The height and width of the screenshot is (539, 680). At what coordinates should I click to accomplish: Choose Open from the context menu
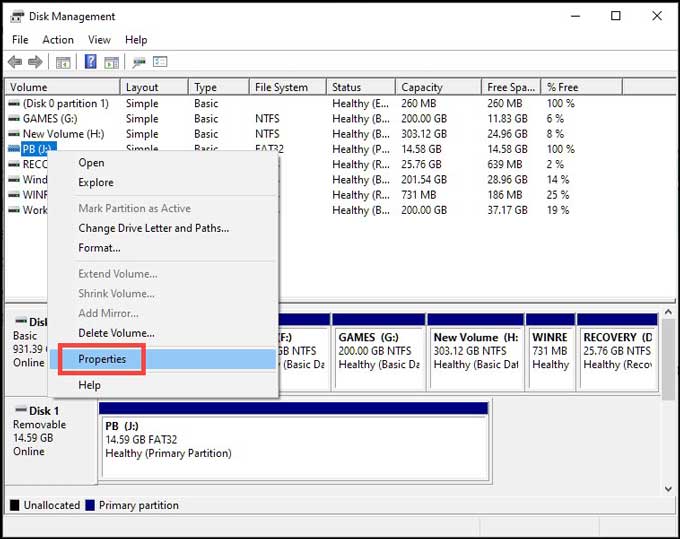click(x=163, y=163)
